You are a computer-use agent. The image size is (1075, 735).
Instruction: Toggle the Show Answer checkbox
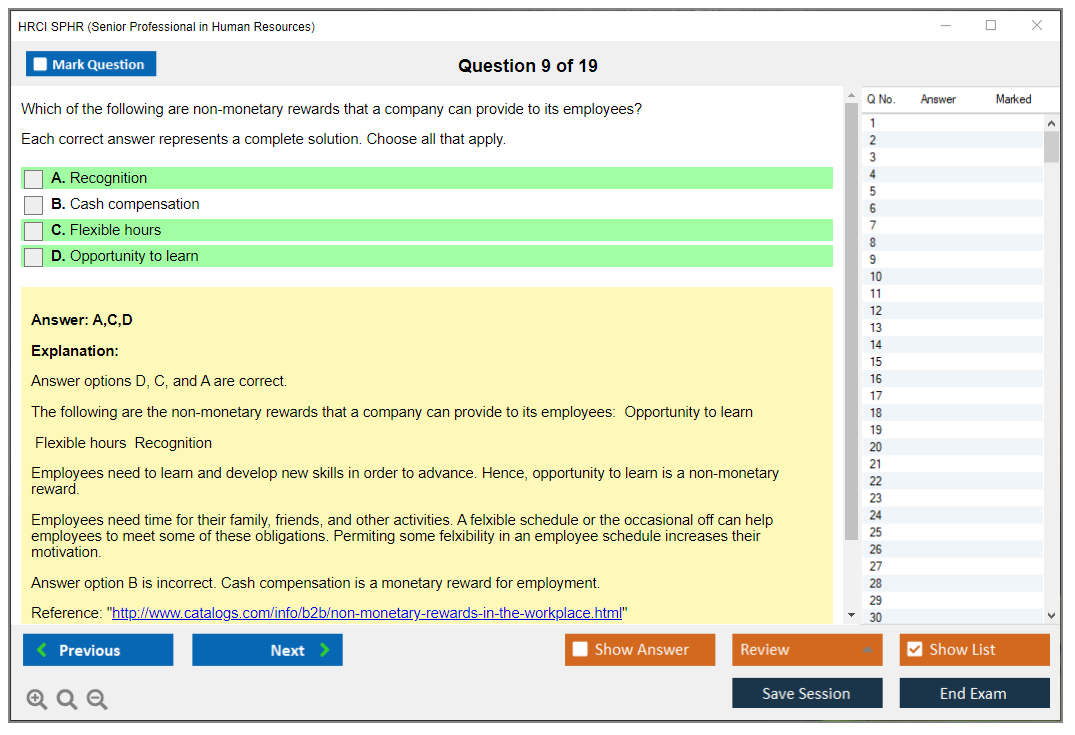coord(580,650)
